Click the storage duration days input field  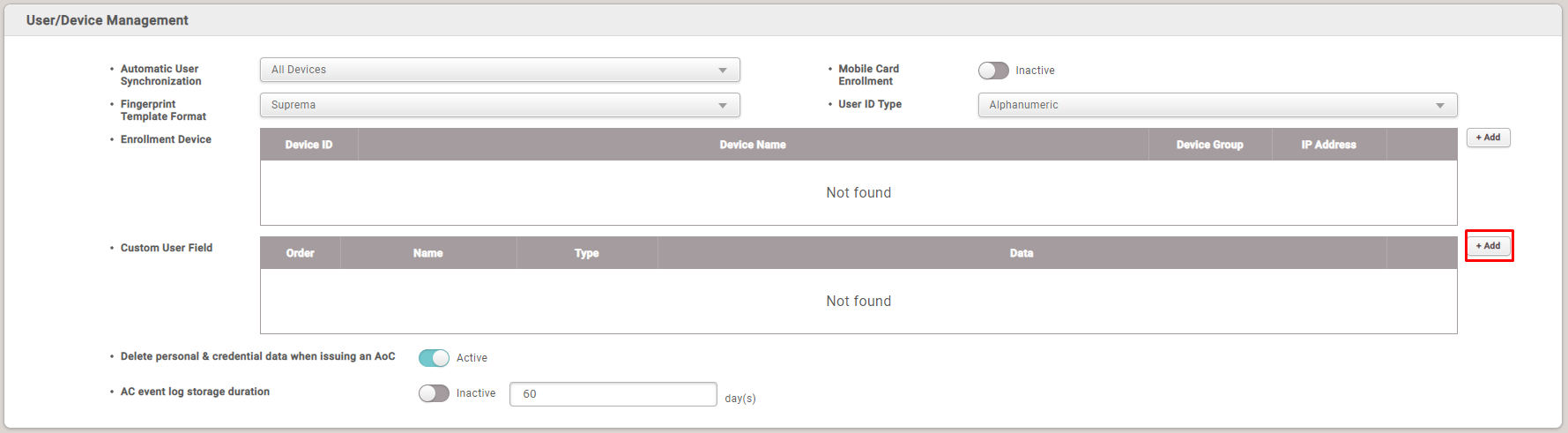click(x=613, y=394)
